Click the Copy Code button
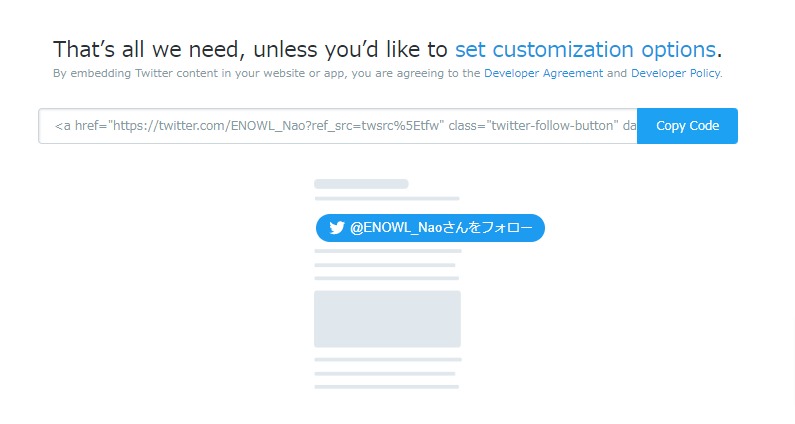 (687, 126)
